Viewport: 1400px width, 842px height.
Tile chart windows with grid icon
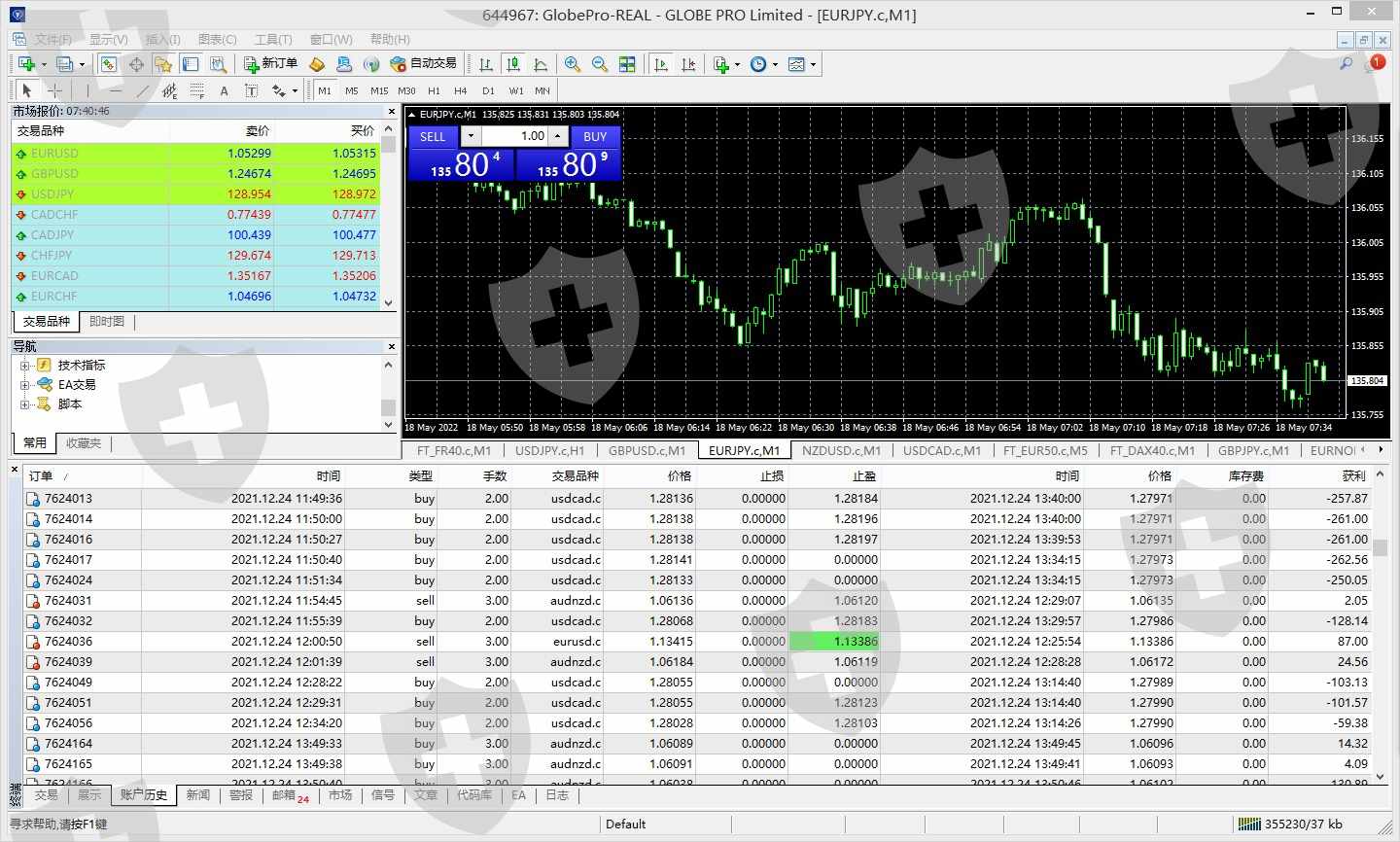(x=627, y=64)
